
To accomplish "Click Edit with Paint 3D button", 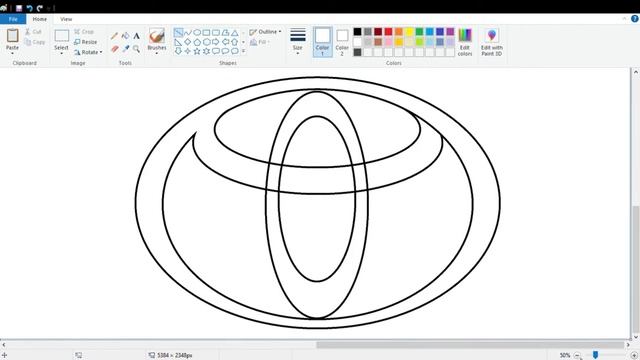I will pos(491,42).
